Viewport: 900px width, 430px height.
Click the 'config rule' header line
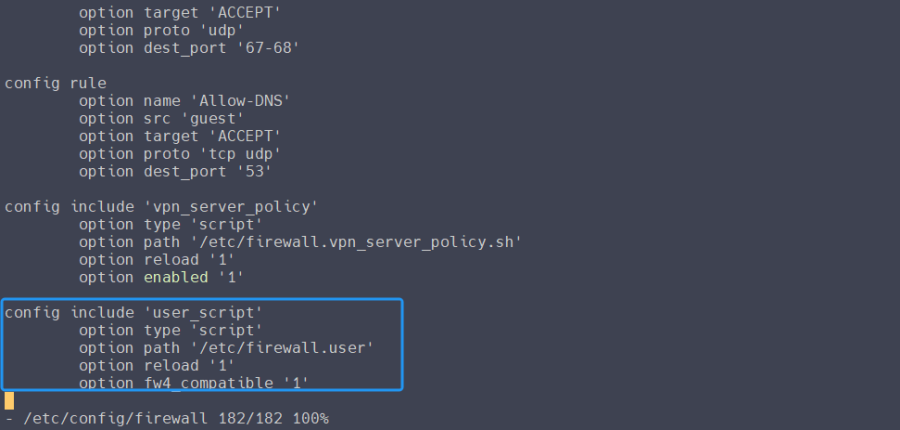pos(56,83)
